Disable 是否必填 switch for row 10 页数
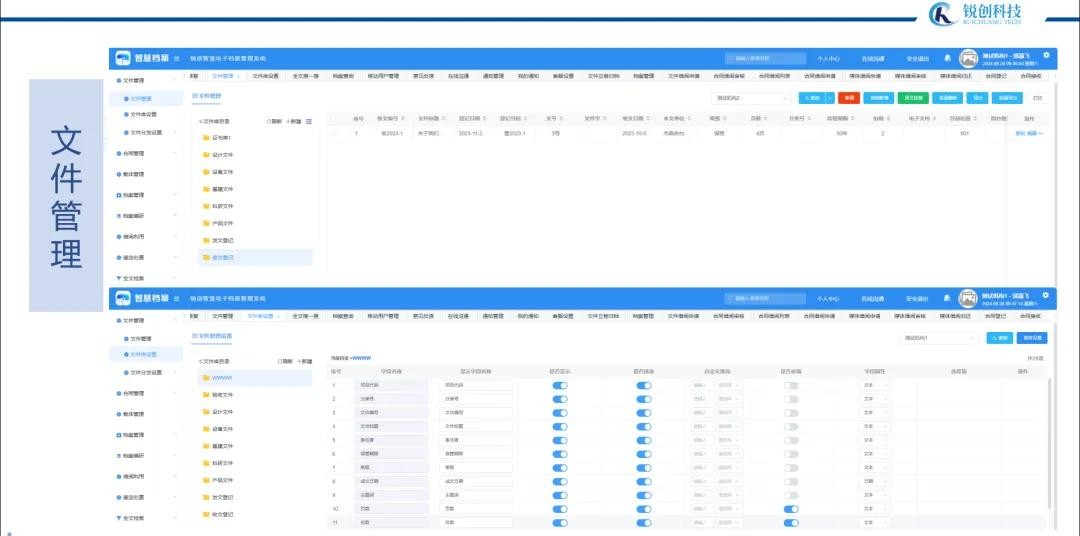This screenshot has height=536, width=1080. [791, 509]
